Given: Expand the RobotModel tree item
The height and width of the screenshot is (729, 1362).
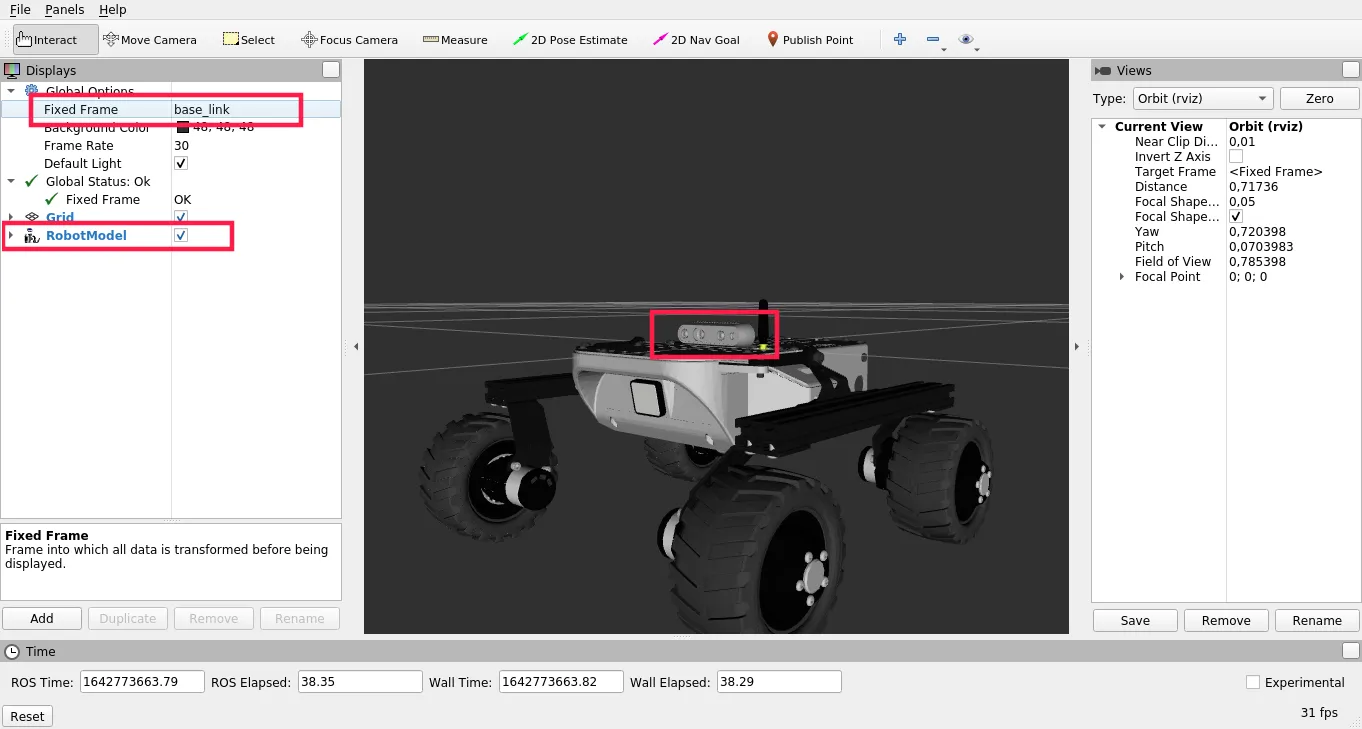Looking at the screenshot, I should [11, 235].
